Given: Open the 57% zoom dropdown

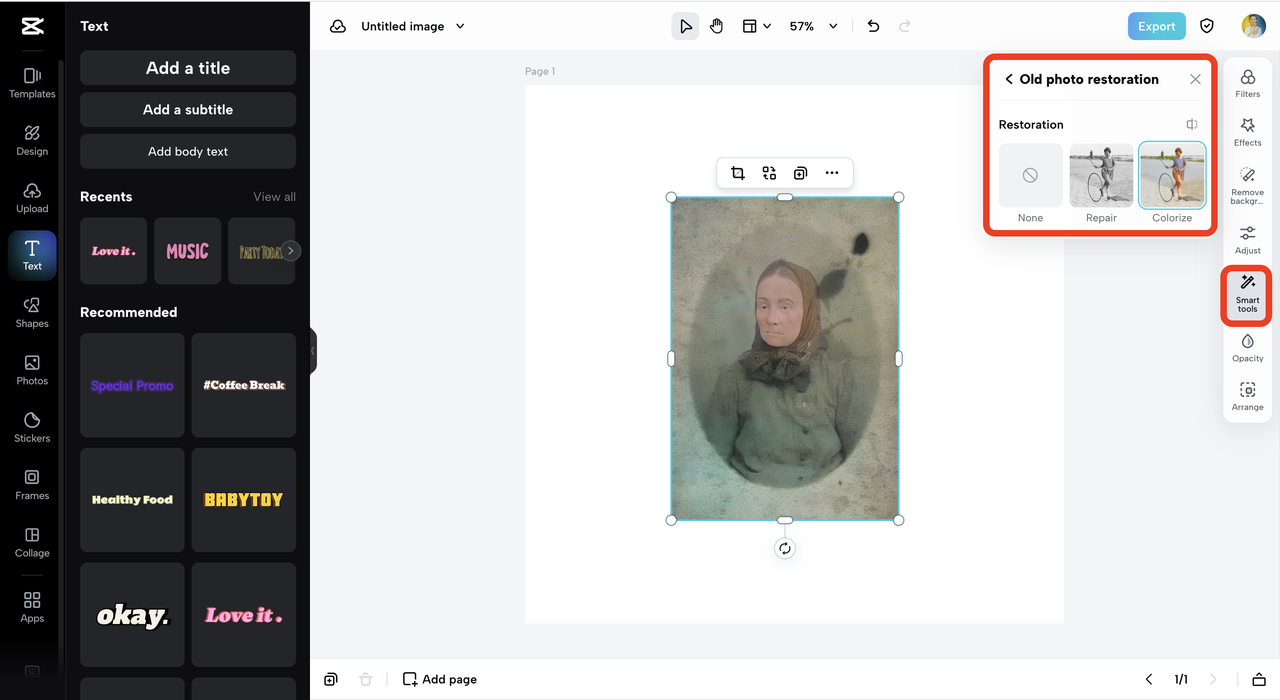Looking at the screenshot, I should [x=813, y=26].
